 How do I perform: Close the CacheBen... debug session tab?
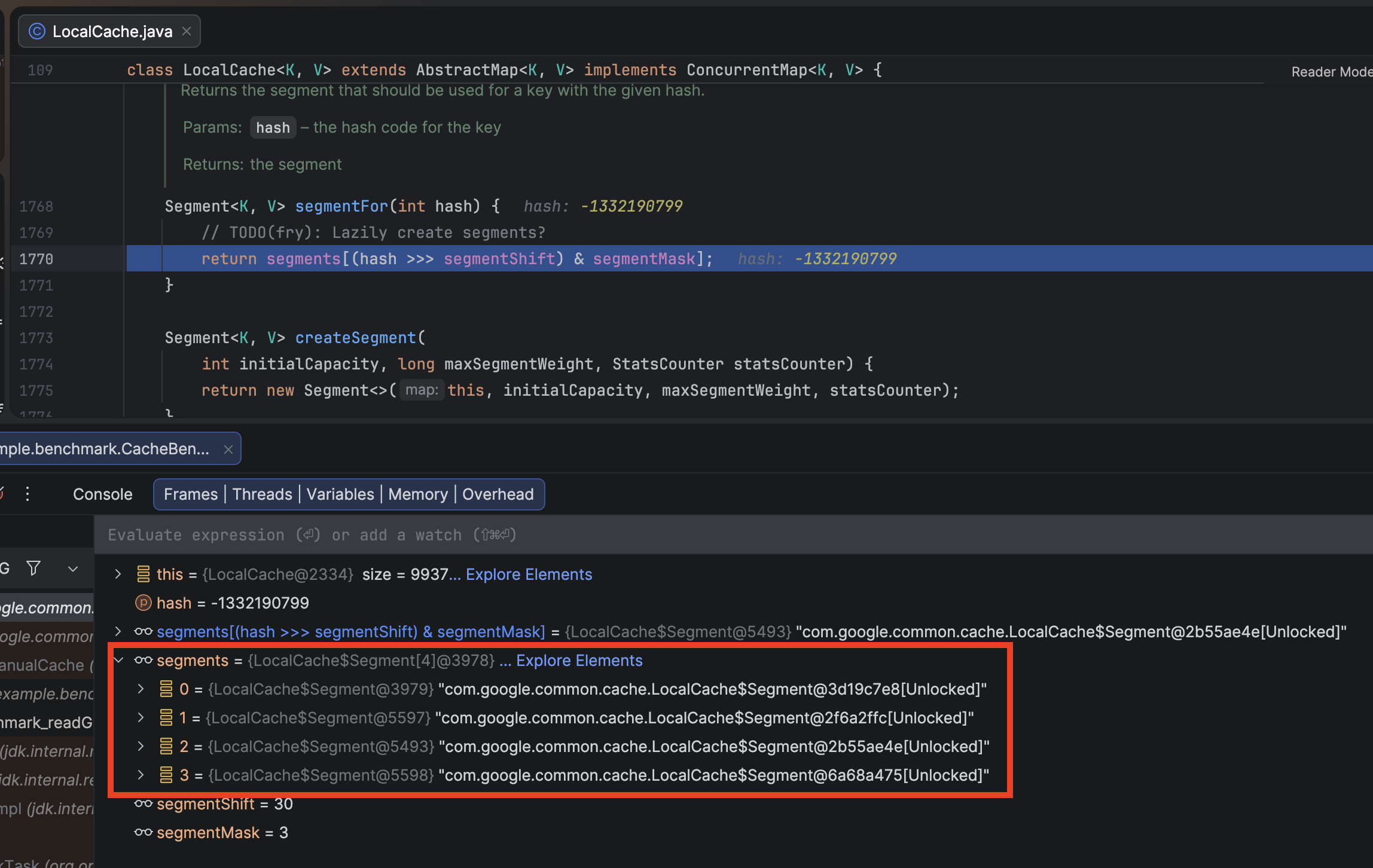point(228,450)
